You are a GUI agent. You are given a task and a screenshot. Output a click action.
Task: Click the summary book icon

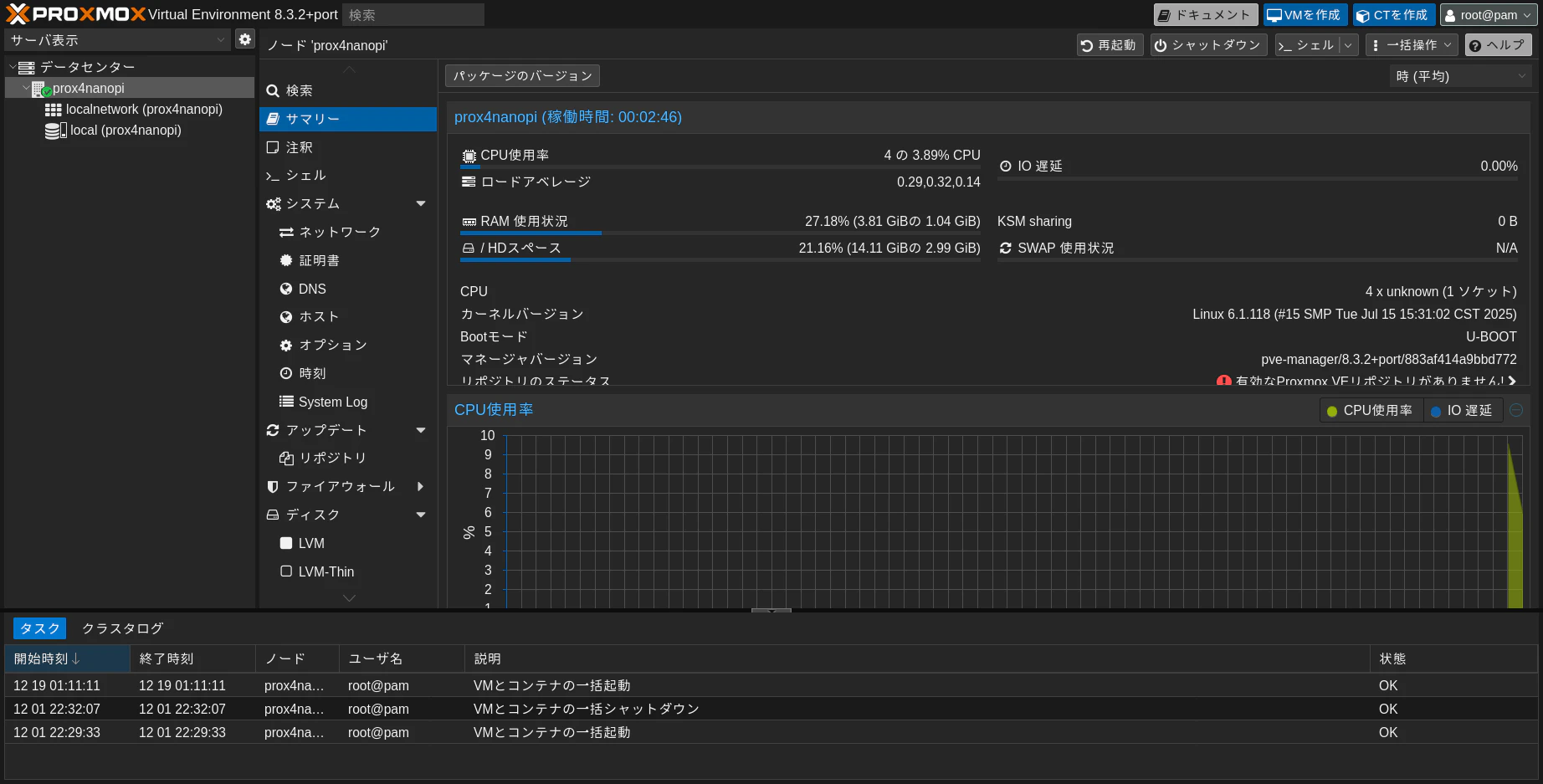pyautogui.click(x=273, y=119)
